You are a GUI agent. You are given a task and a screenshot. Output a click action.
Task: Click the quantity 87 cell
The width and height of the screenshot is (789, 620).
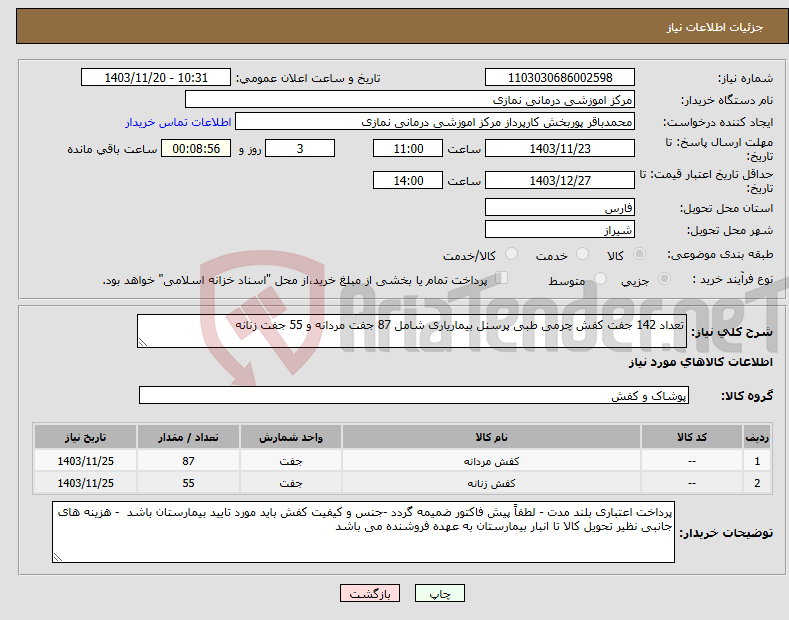(188, 460)
